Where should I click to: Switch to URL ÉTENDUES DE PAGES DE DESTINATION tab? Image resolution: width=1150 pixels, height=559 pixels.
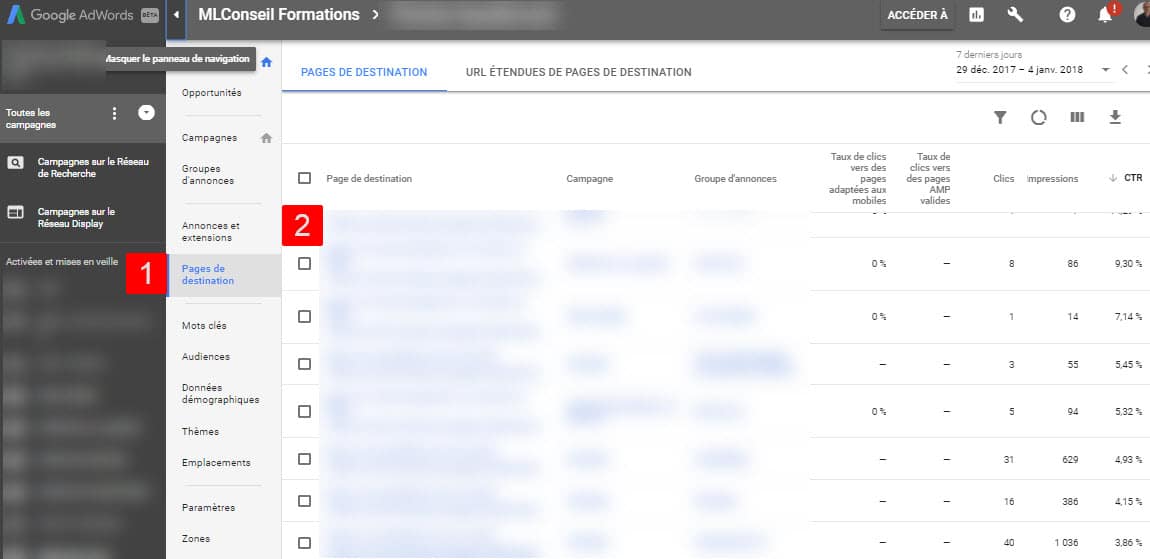point(579,72)
